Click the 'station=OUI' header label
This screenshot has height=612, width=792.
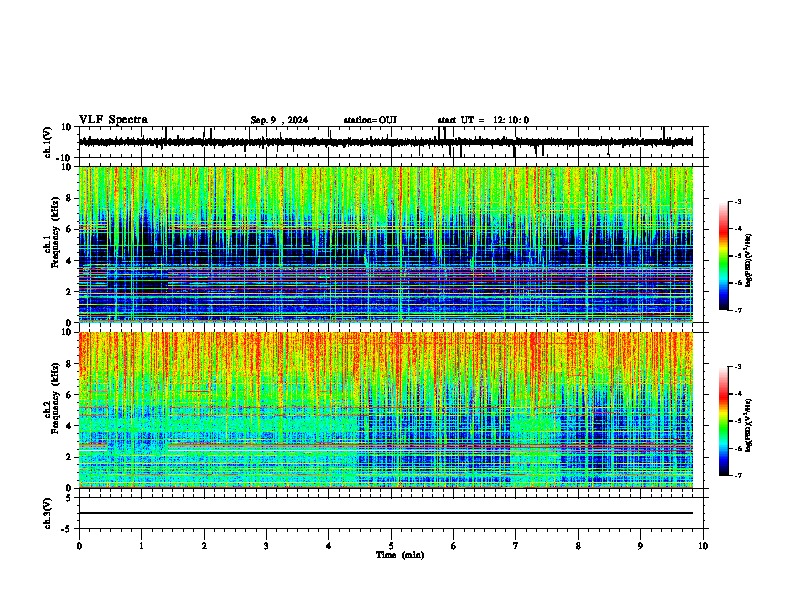point(370,120)
